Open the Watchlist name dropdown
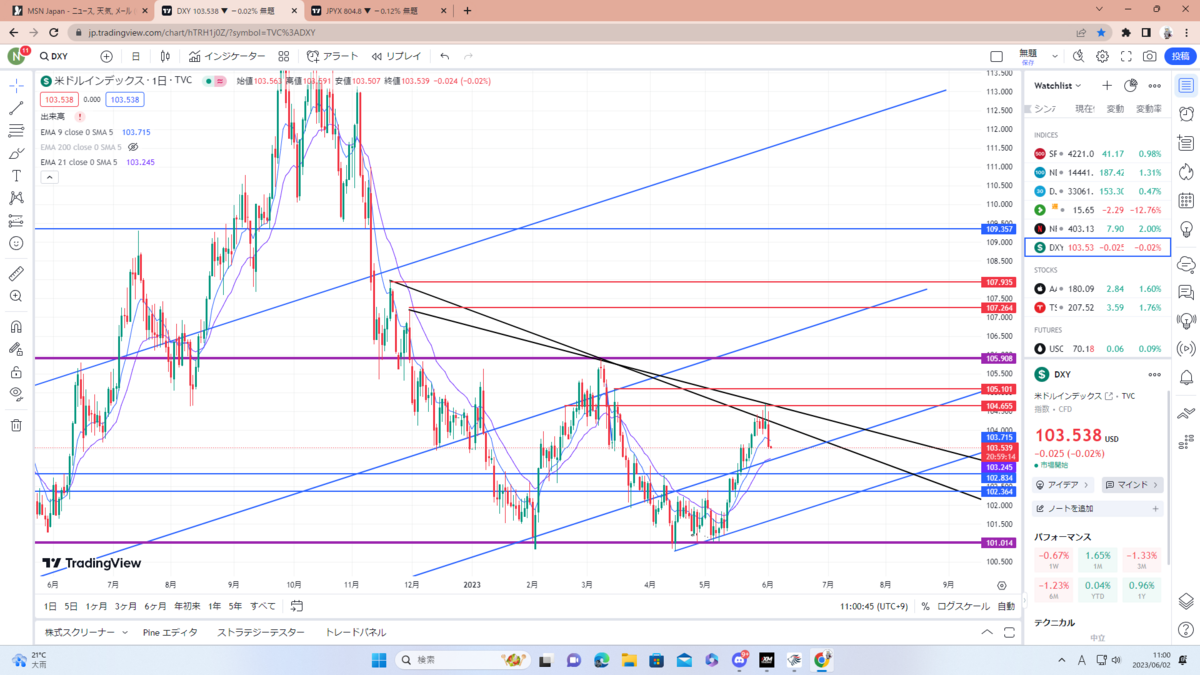 click(x=1058, y=86)
